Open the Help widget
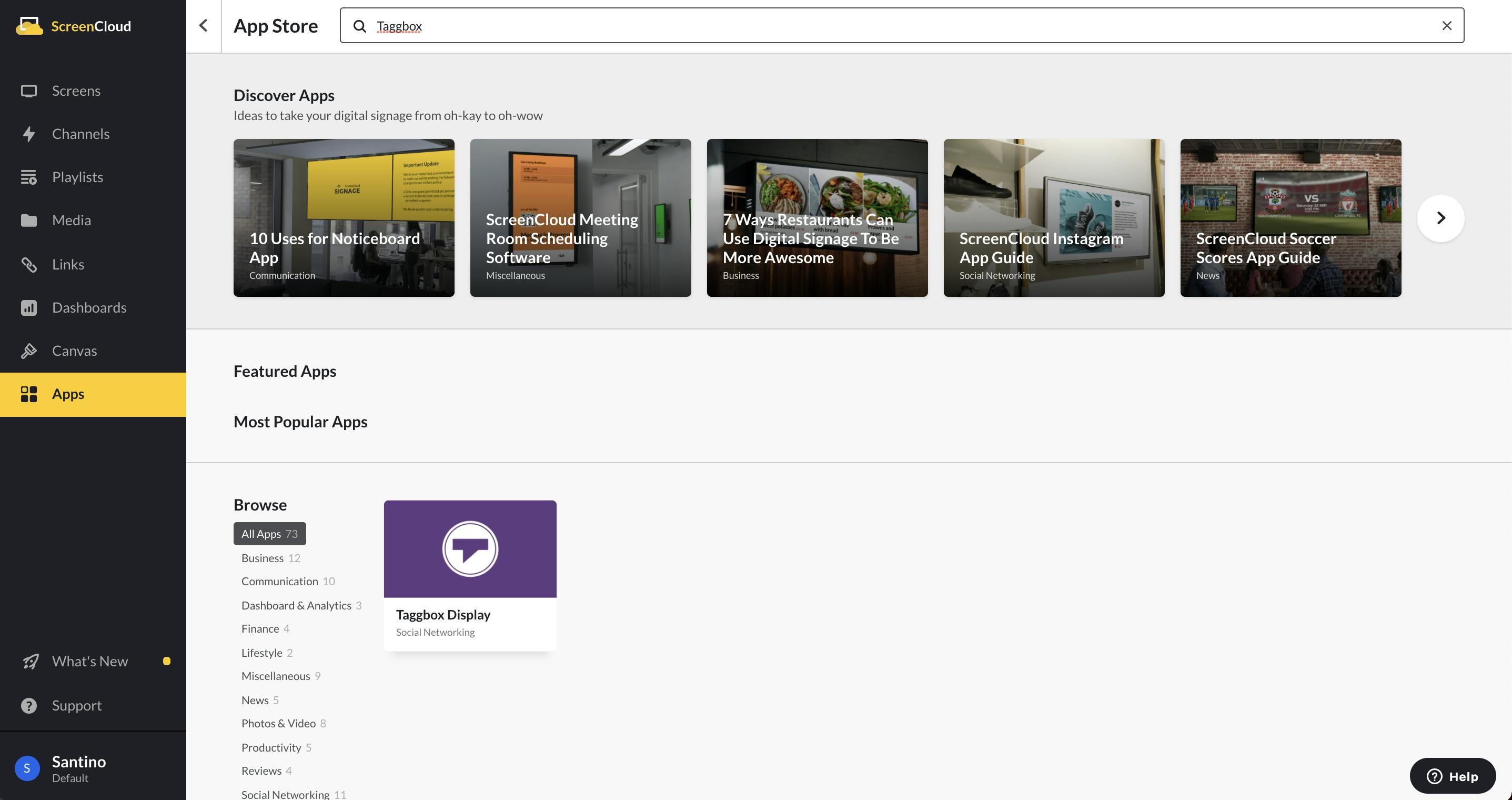Screen dimensions: 1512x800 [x=1453, y=776]
